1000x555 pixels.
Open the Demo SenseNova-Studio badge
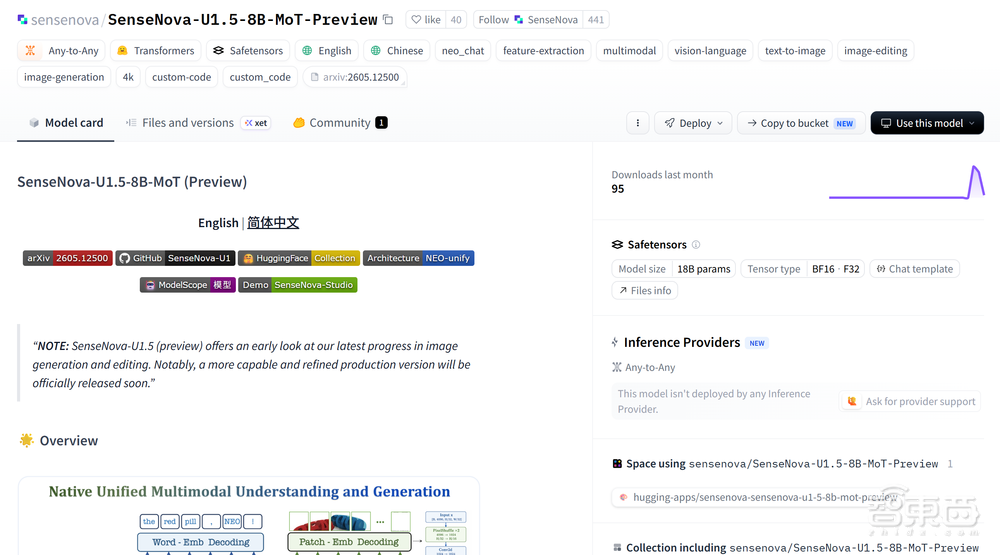(x=298, y=285)
